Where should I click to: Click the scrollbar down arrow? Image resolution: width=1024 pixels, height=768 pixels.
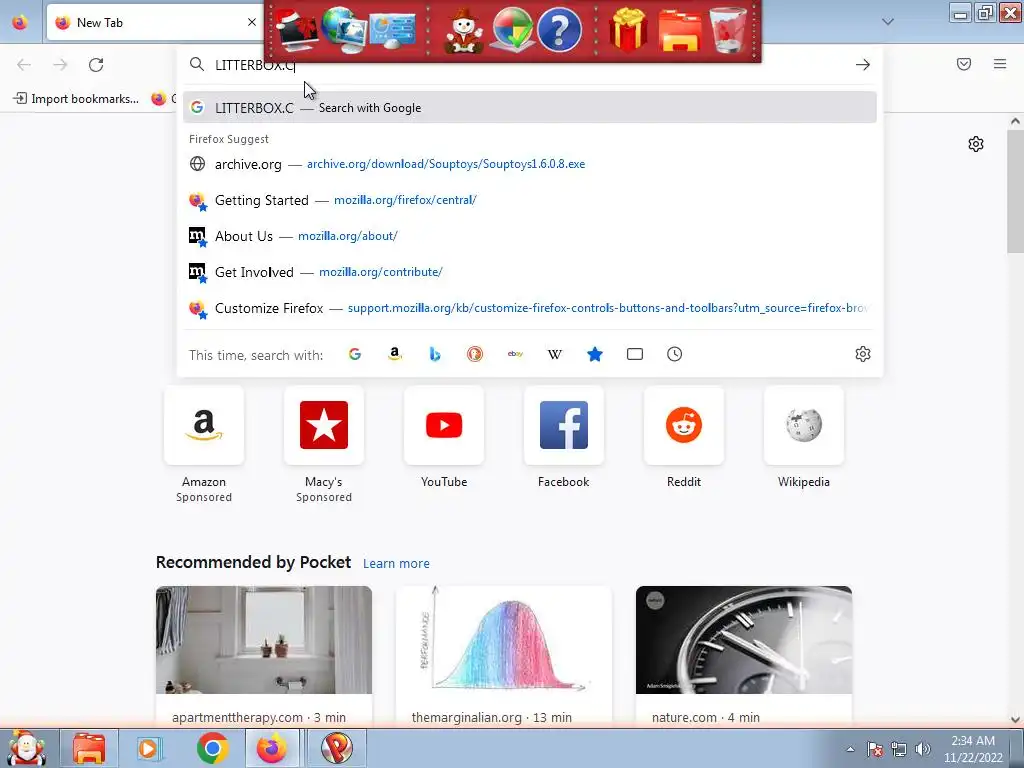[1015, 719]
